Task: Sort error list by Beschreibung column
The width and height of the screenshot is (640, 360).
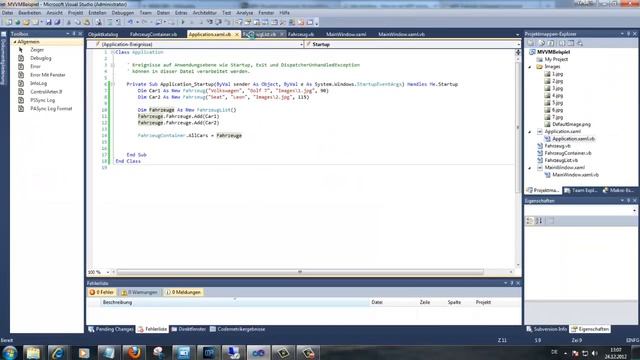Action: 234,302
